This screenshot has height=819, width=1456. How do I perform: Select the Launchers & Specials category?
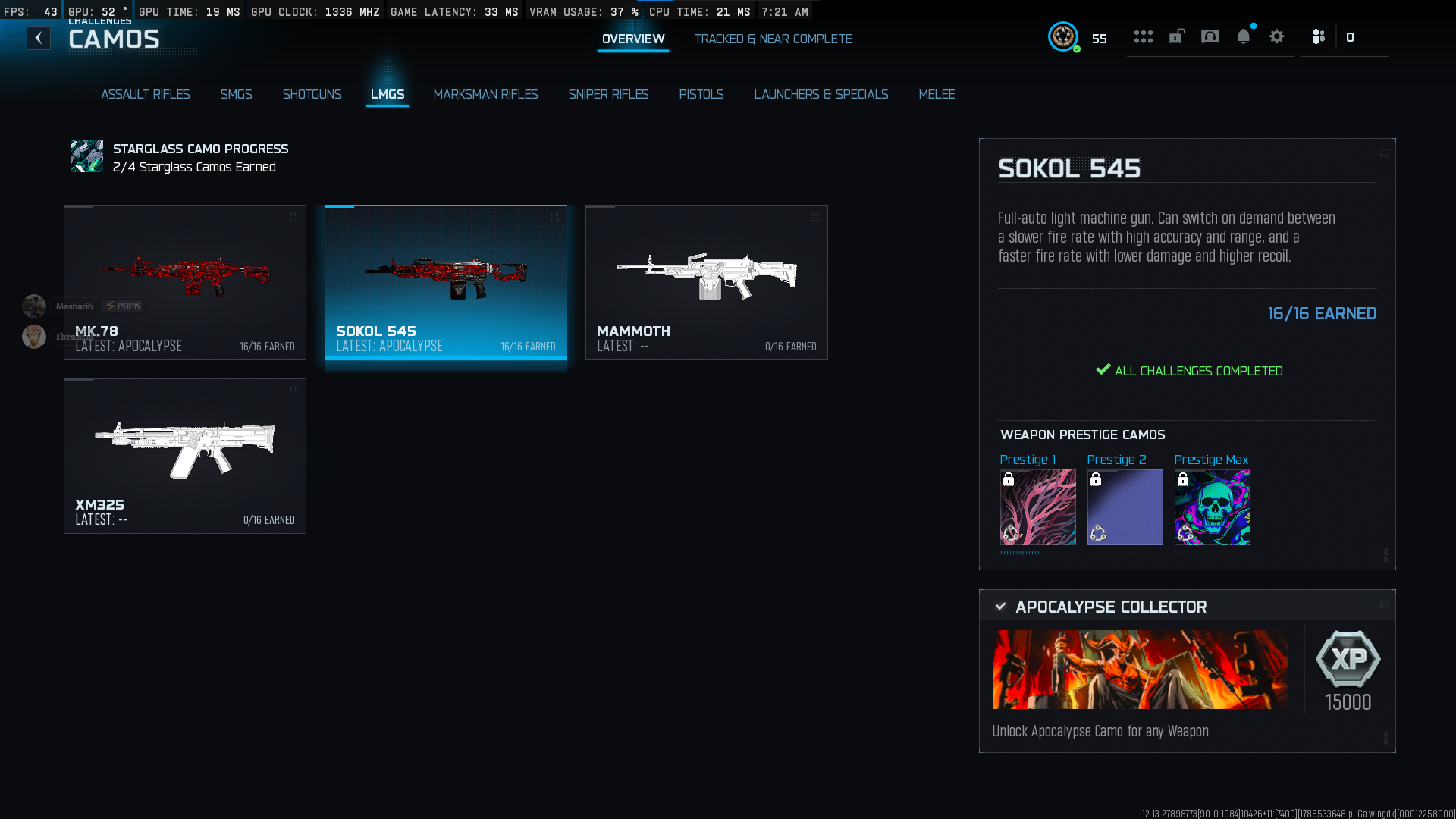pos(821,94)
